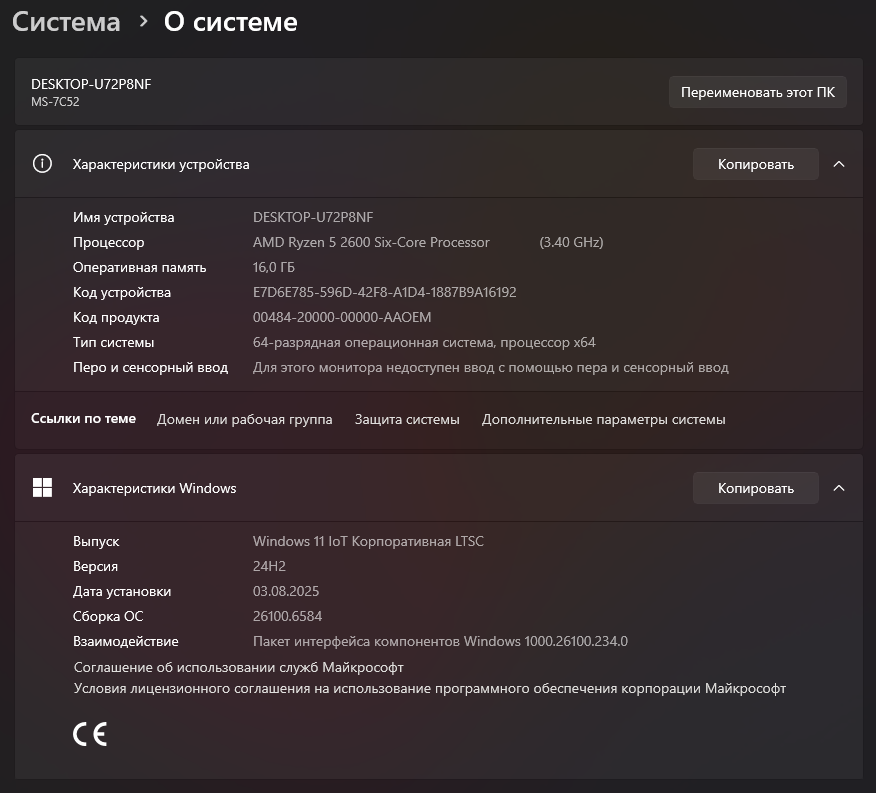Click the AMD Ryzen 5 2600 processor text
Screen dimensions: 876x793
[371, 242]
